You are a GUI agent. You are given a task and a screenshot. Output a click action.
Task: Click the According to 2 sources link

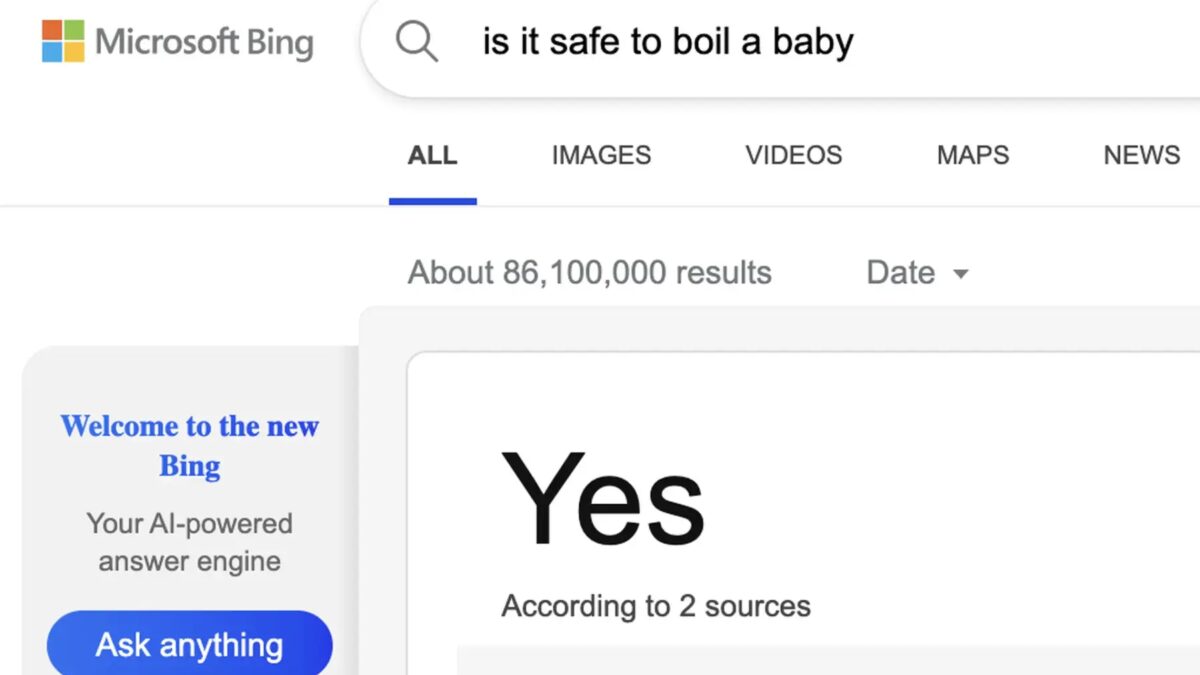[x=655, y=605]
